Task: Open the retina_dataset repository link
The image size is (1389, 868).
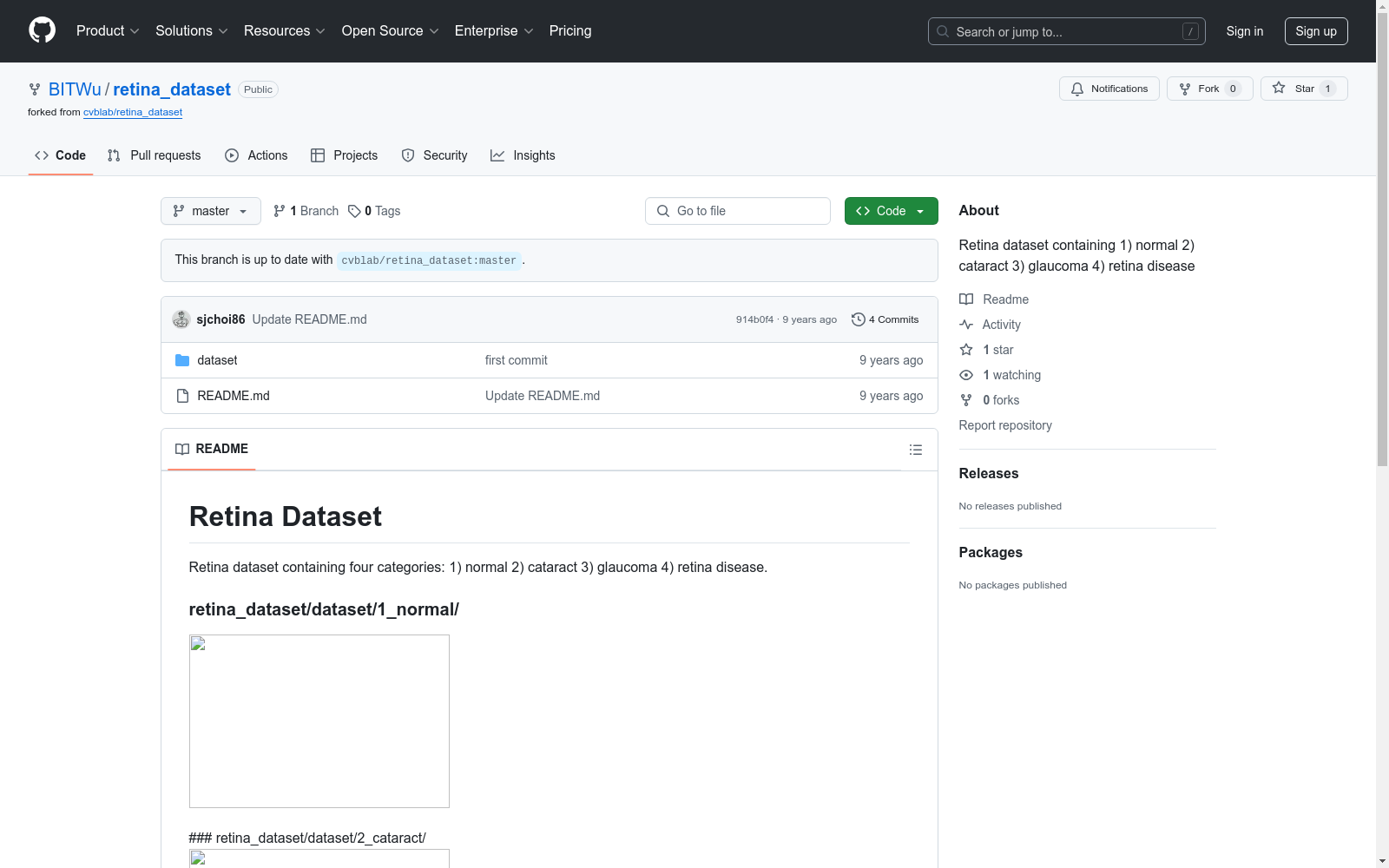Action: pyautogui.click(x=172, y=89)
